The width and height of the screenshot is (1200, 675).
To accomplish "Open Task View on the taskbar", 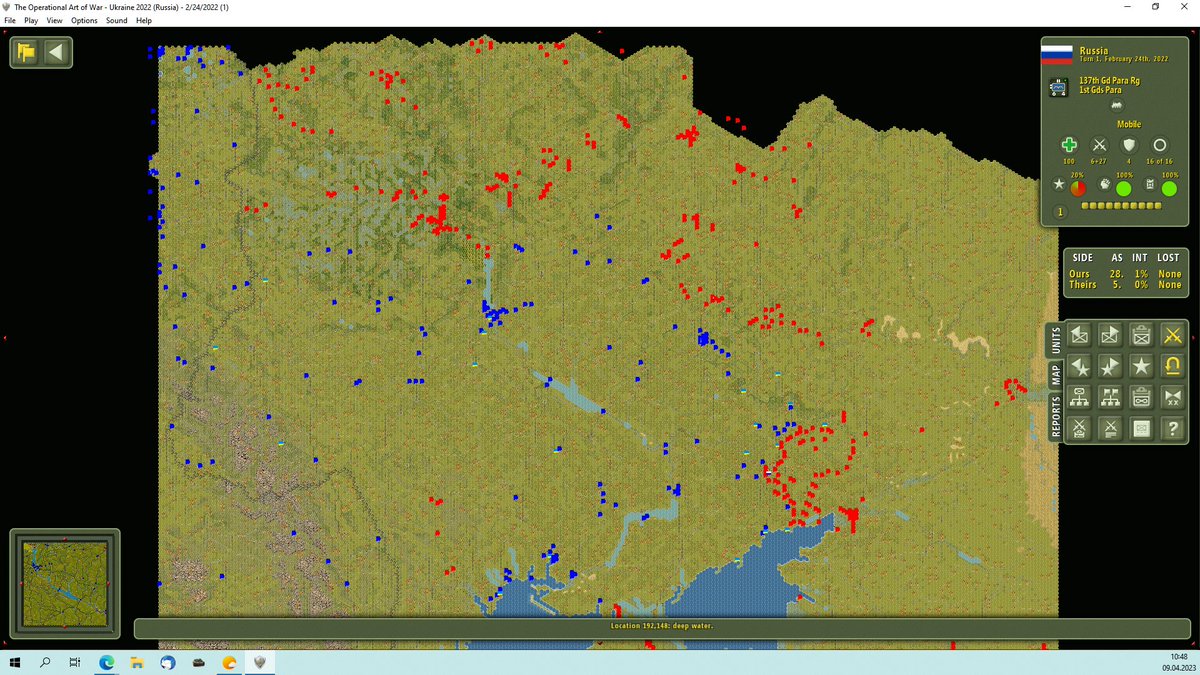I will [x=75, y=662].
